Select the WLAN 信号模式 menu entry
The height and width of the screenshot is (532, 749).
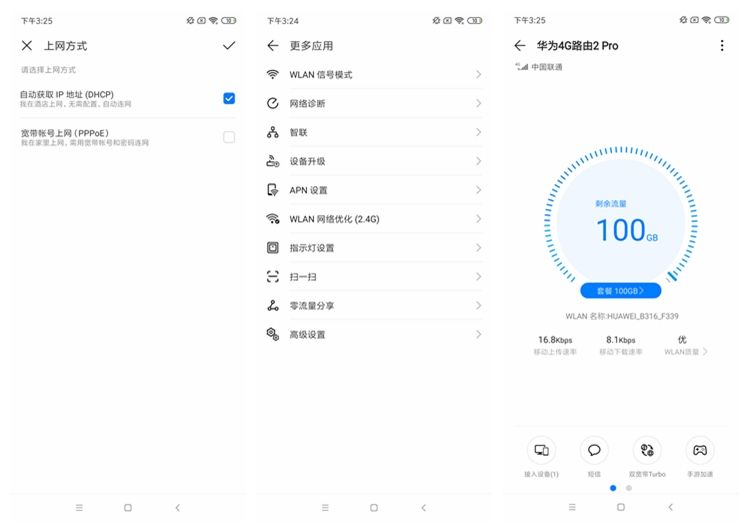tap(374, 74)
